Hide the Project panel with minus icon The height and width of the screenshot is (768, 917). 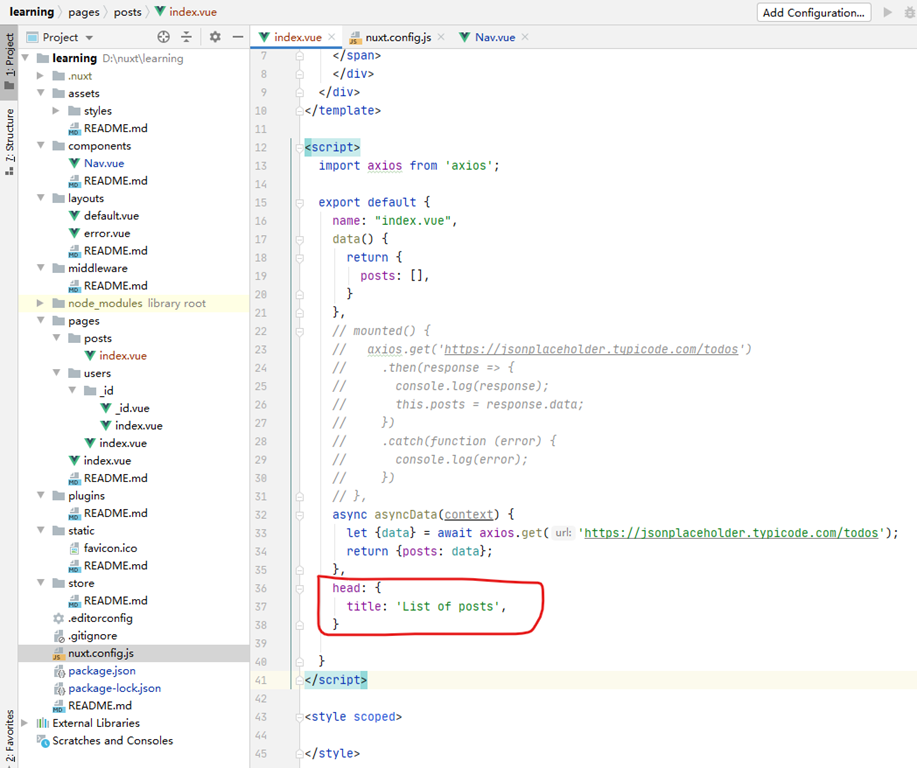[x=237, y=37]
